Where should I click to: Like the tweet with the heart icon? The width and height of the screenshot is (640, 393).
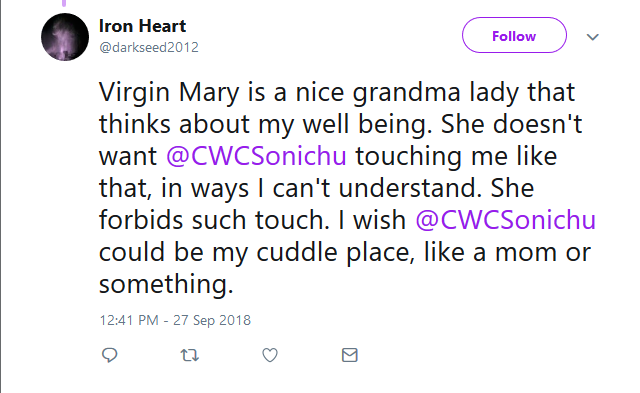pos(270,355)
